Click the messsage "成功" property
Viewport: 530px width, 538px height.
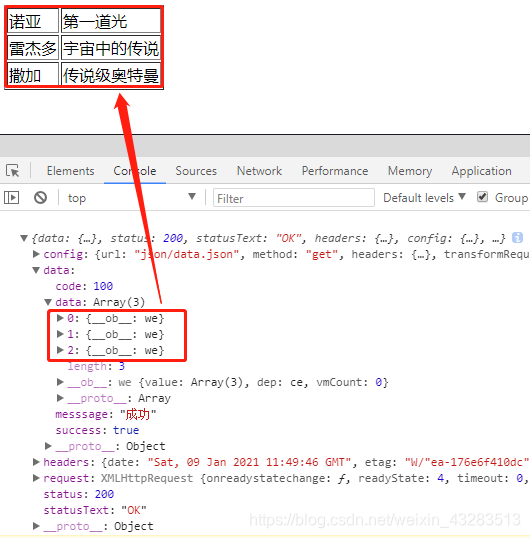106,414
